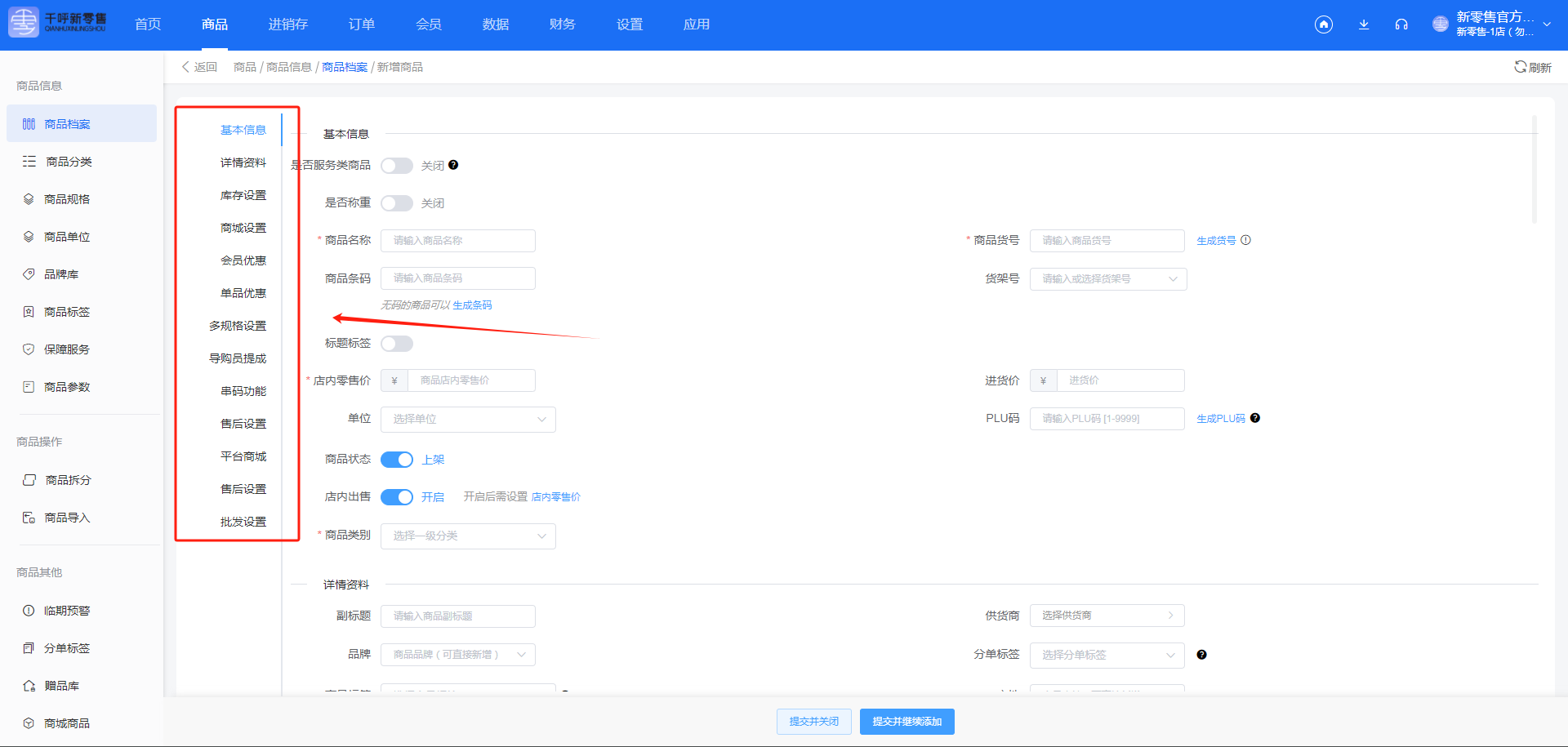The image size is (1568, 747).
Task: Click the 商城商品 cube icon
Action: [x=29, y=723]
